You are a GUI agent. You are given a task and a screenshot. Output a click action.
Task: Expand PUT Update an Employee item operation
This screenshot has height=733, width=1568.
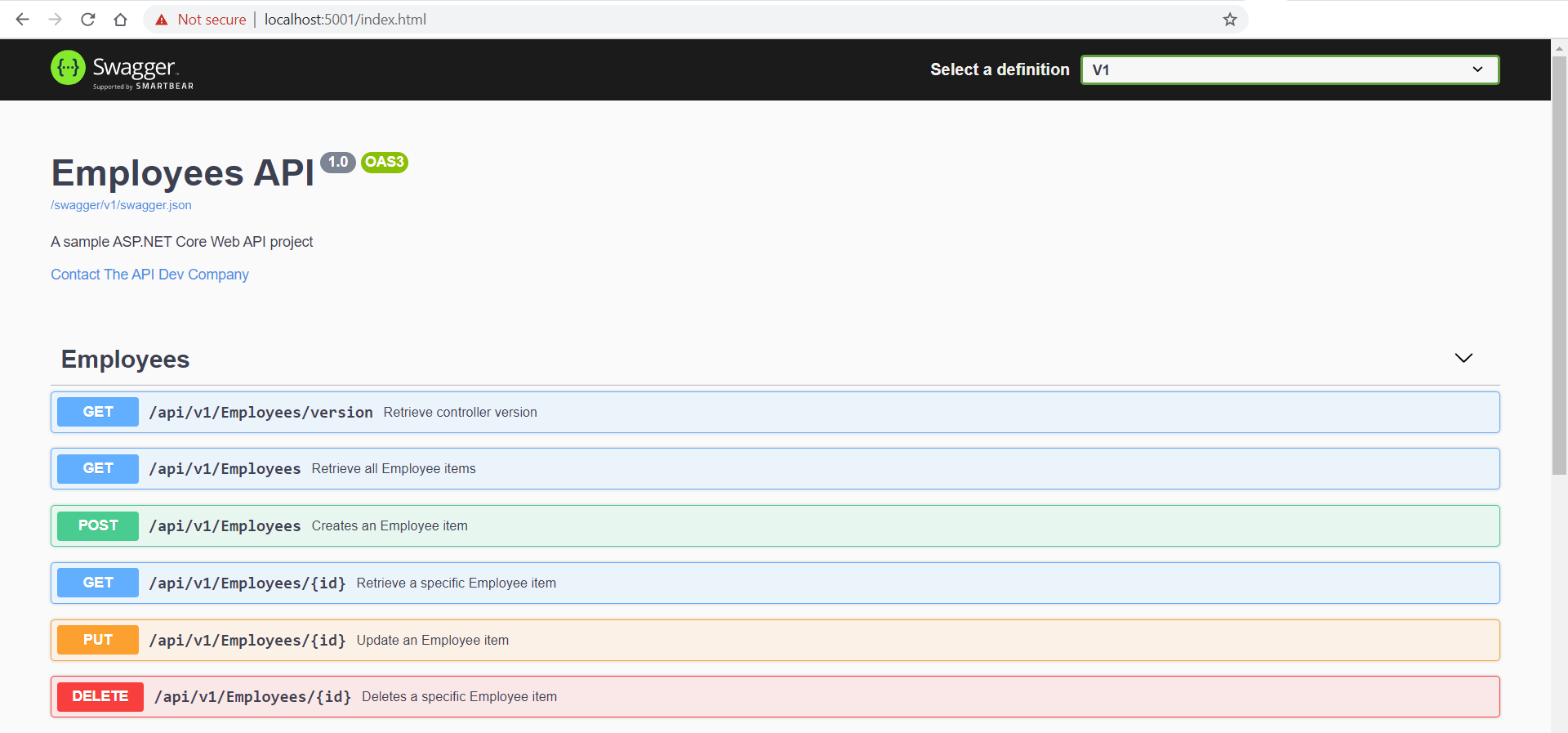(x=775, y=640)
